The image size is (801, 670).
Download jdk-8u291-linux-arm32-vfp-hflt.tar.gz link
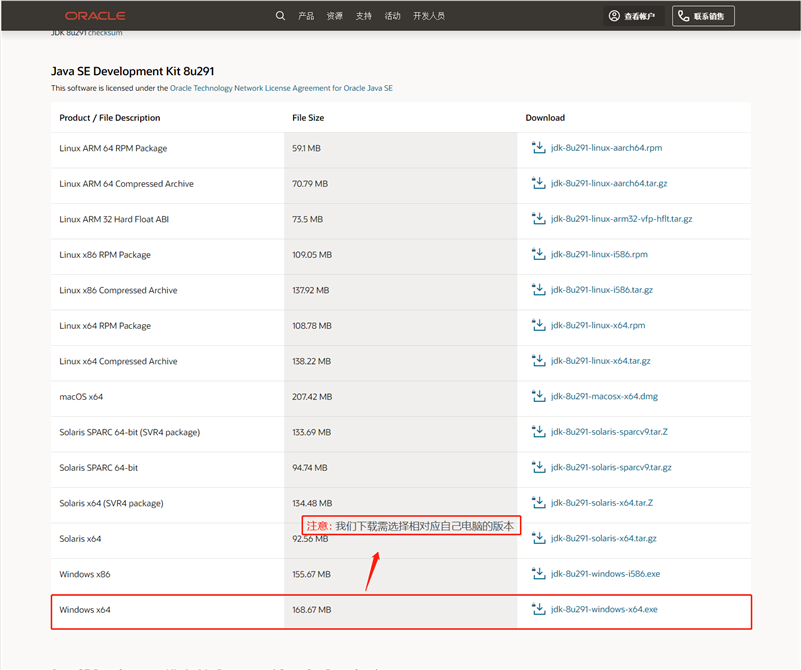tap(622, 219)
